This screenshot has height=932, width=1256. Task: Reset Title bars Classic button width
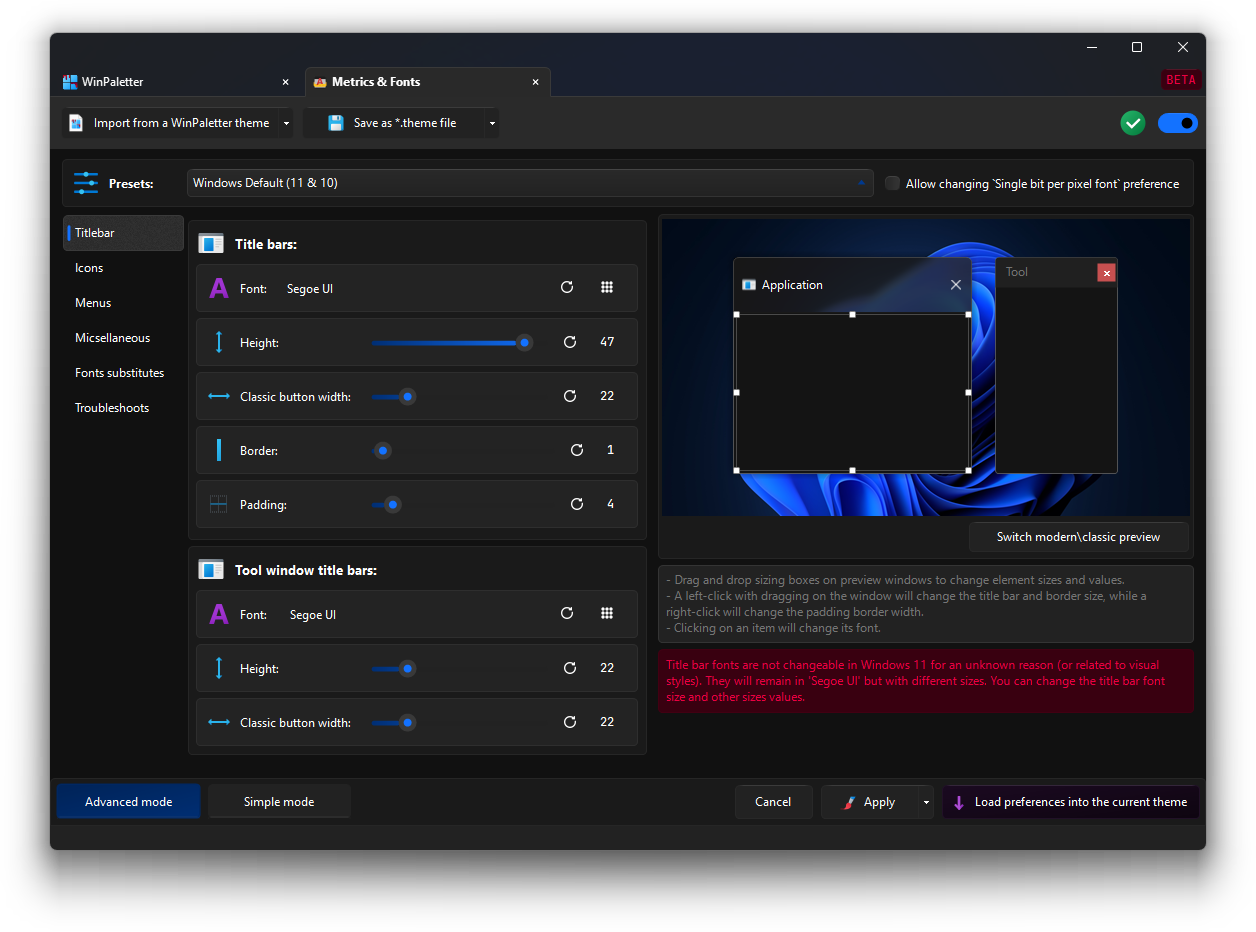570,396
